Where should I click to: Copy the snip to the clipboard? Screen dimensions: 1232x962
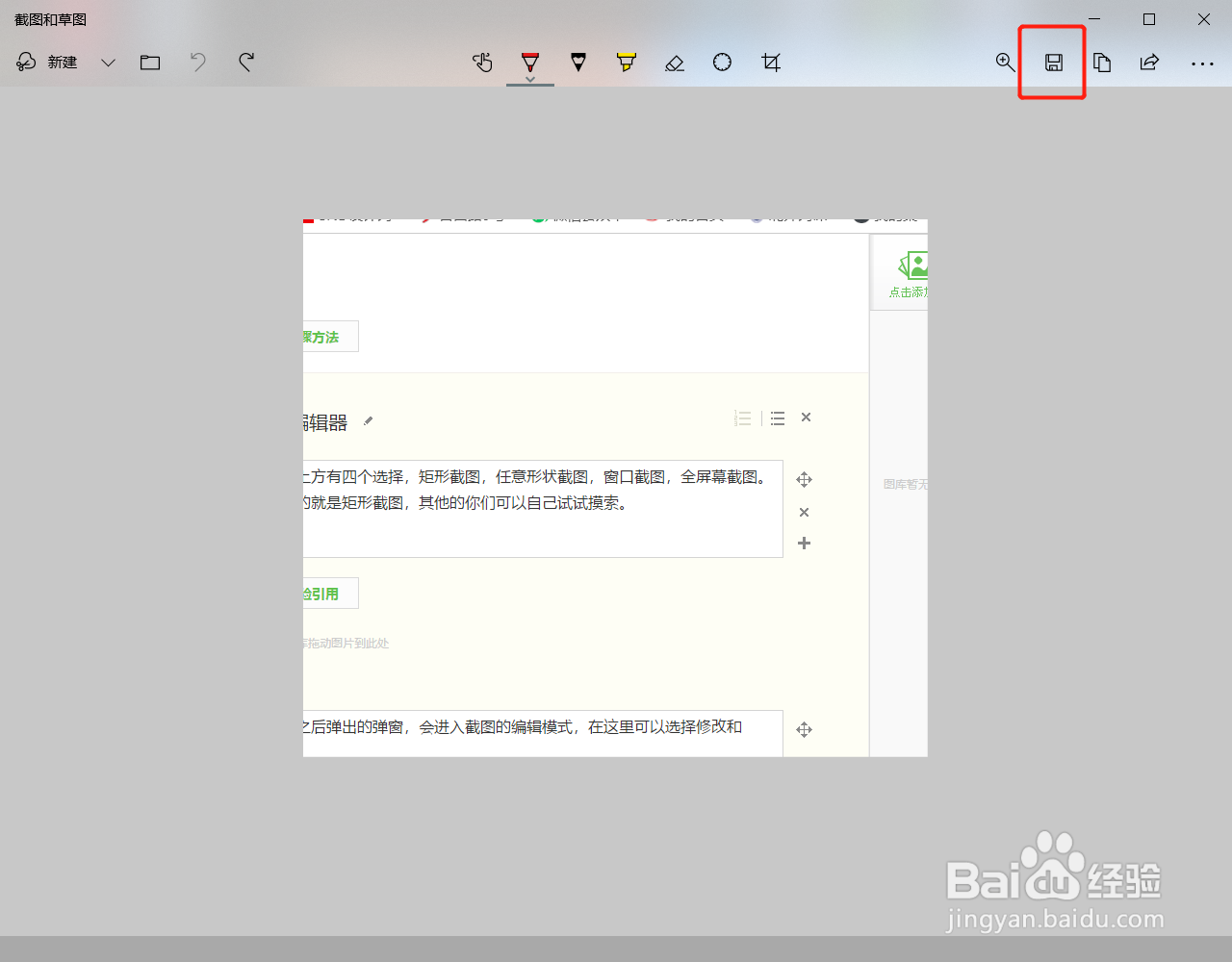(1102, 63)
